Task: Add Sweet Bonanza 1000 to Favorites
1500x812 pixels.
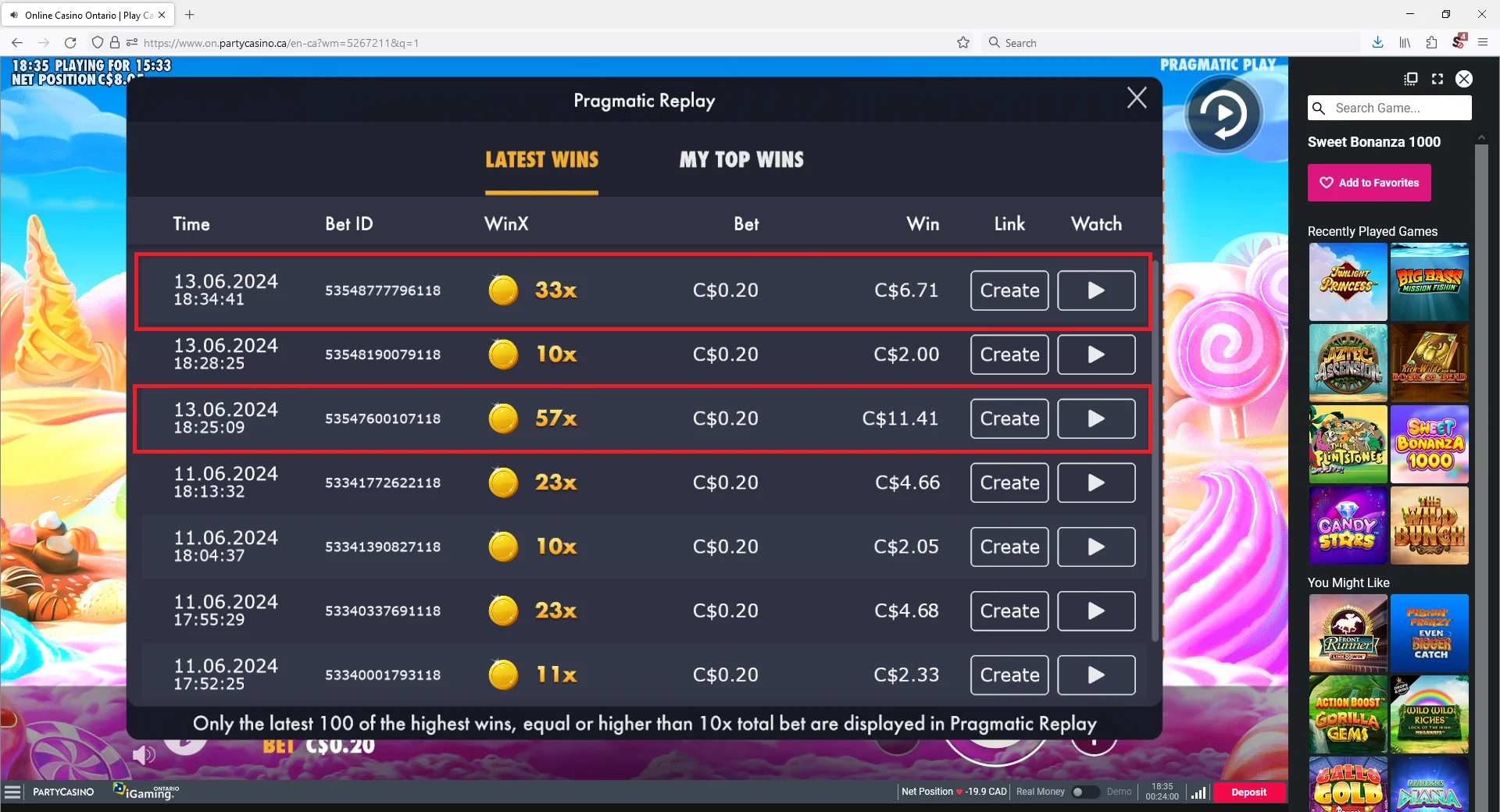Action: tap(1370, 183)
